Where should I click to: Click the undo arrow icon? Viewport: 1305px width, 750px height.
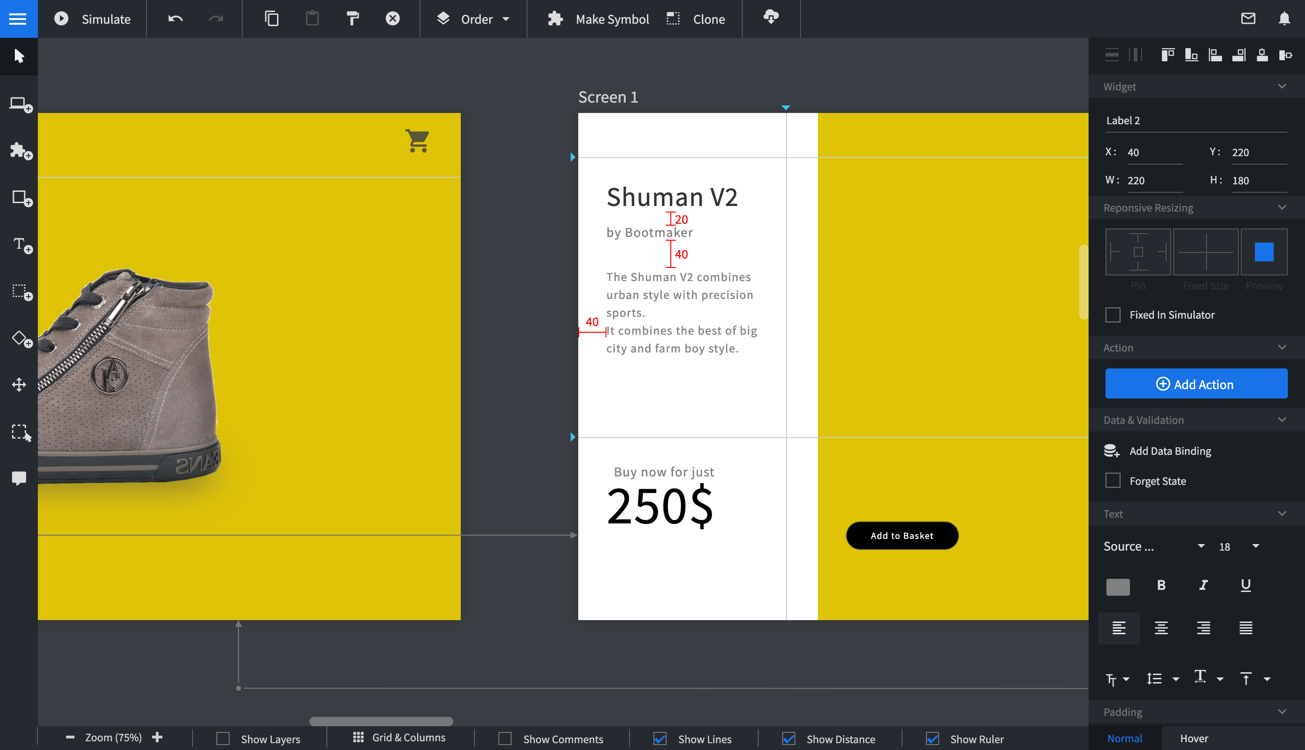point(175,19)
